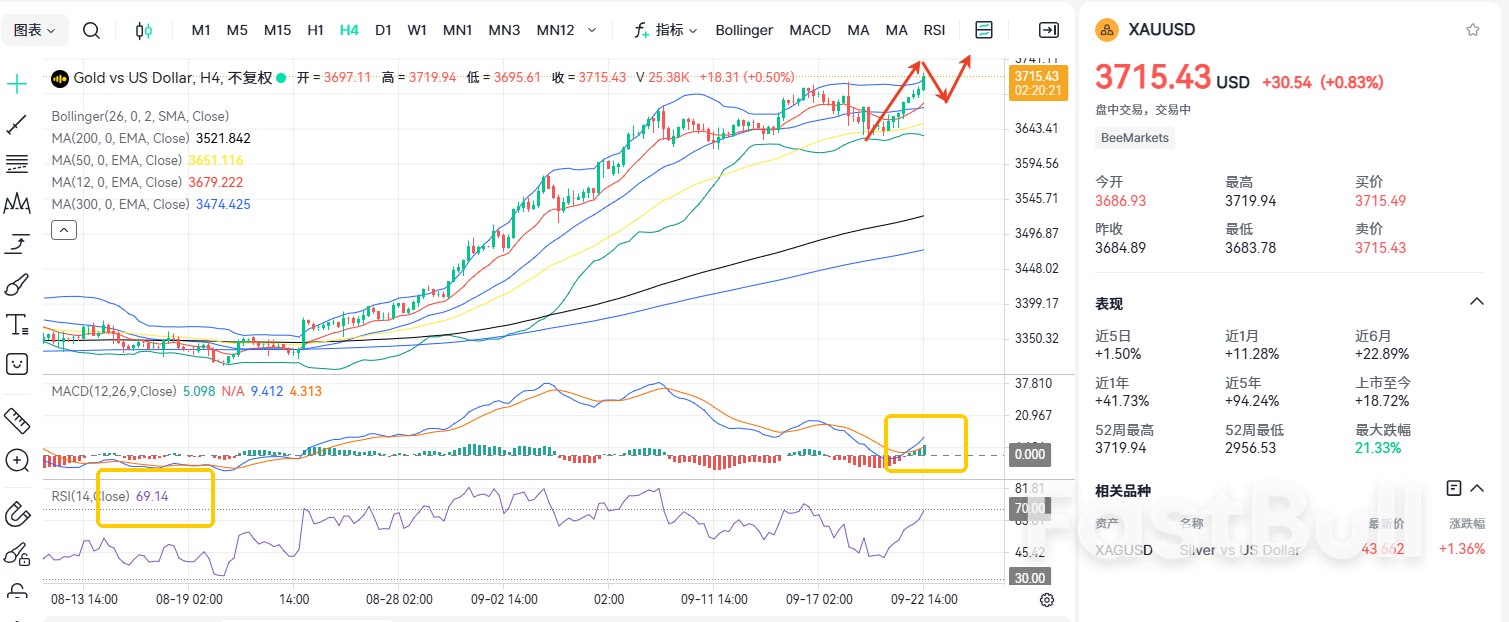Screen dimensions: 1509x622
Task: Select the ruler measurement tool
Action: click(16, 421)
